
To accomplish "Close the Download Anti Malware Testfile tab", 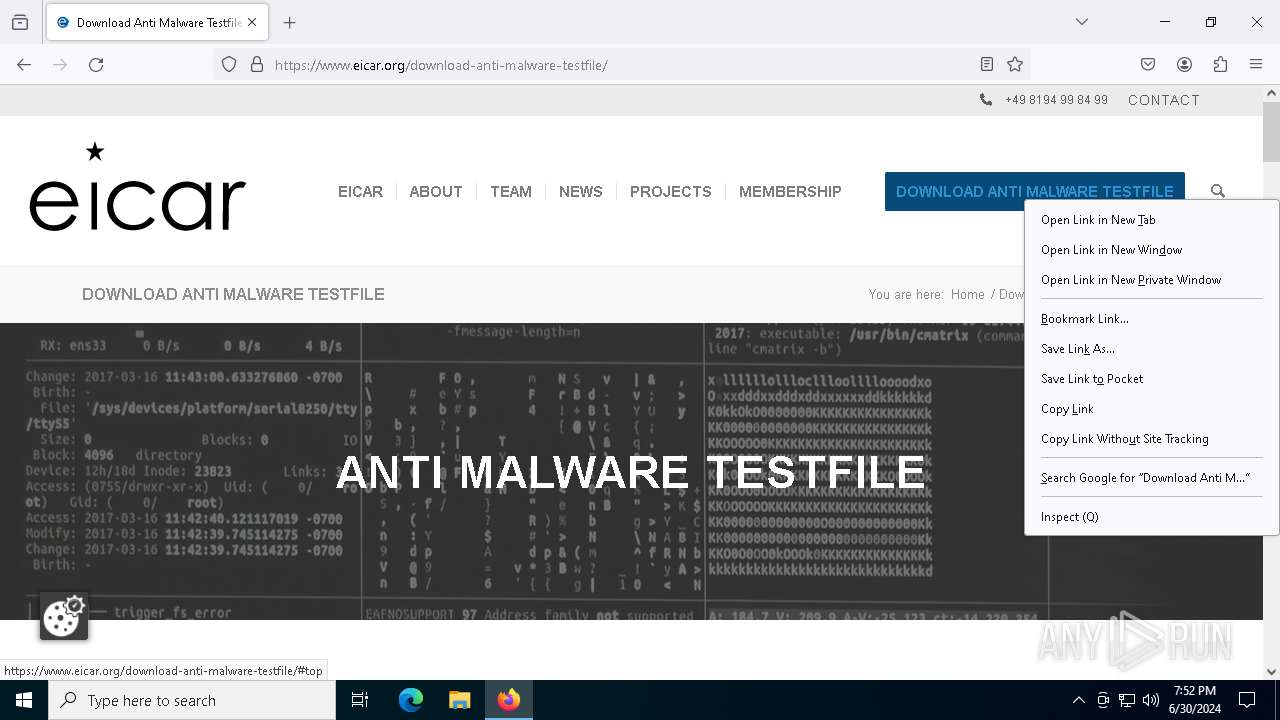I will (x=252, y=22).
